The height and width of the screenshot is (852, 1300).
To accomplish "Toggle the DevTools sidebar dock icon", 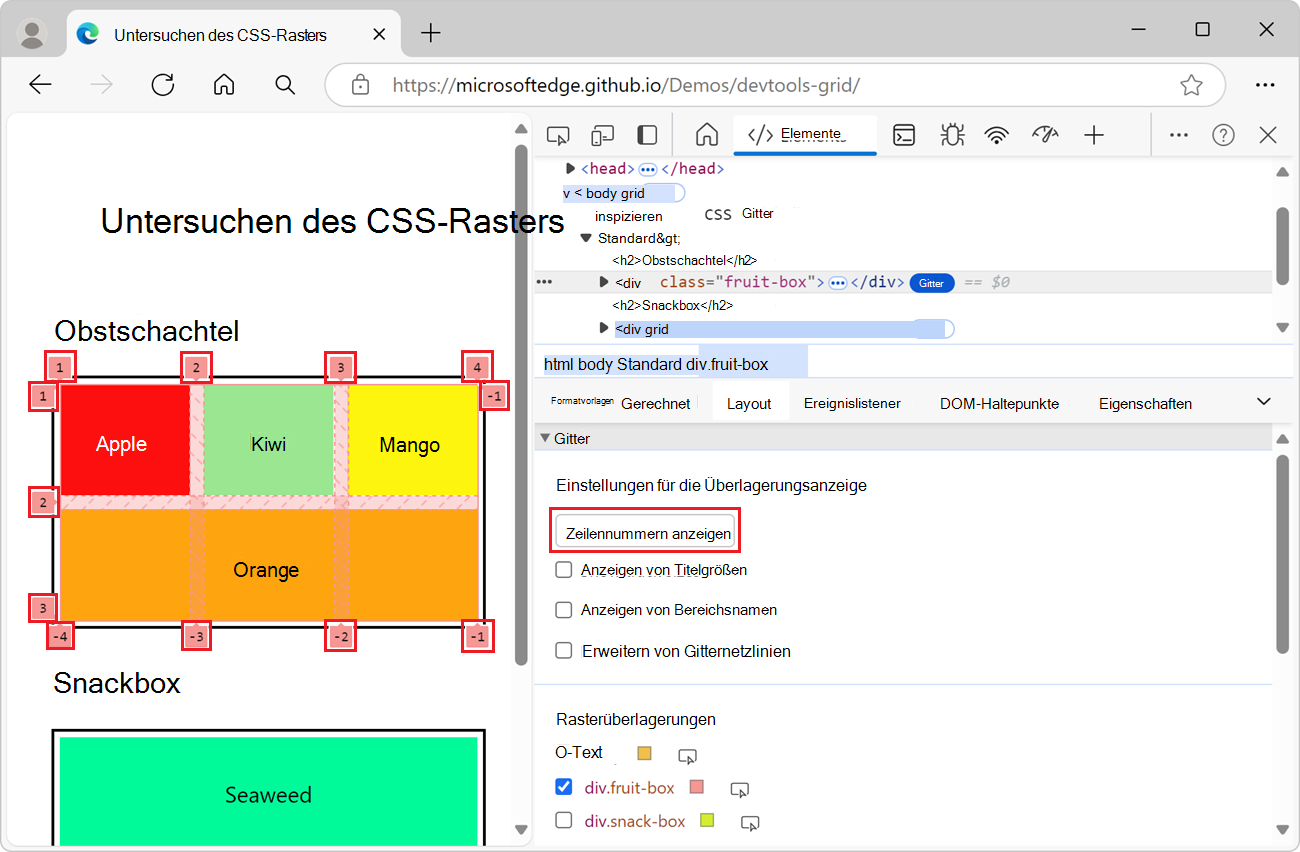I will click(648, 135).
